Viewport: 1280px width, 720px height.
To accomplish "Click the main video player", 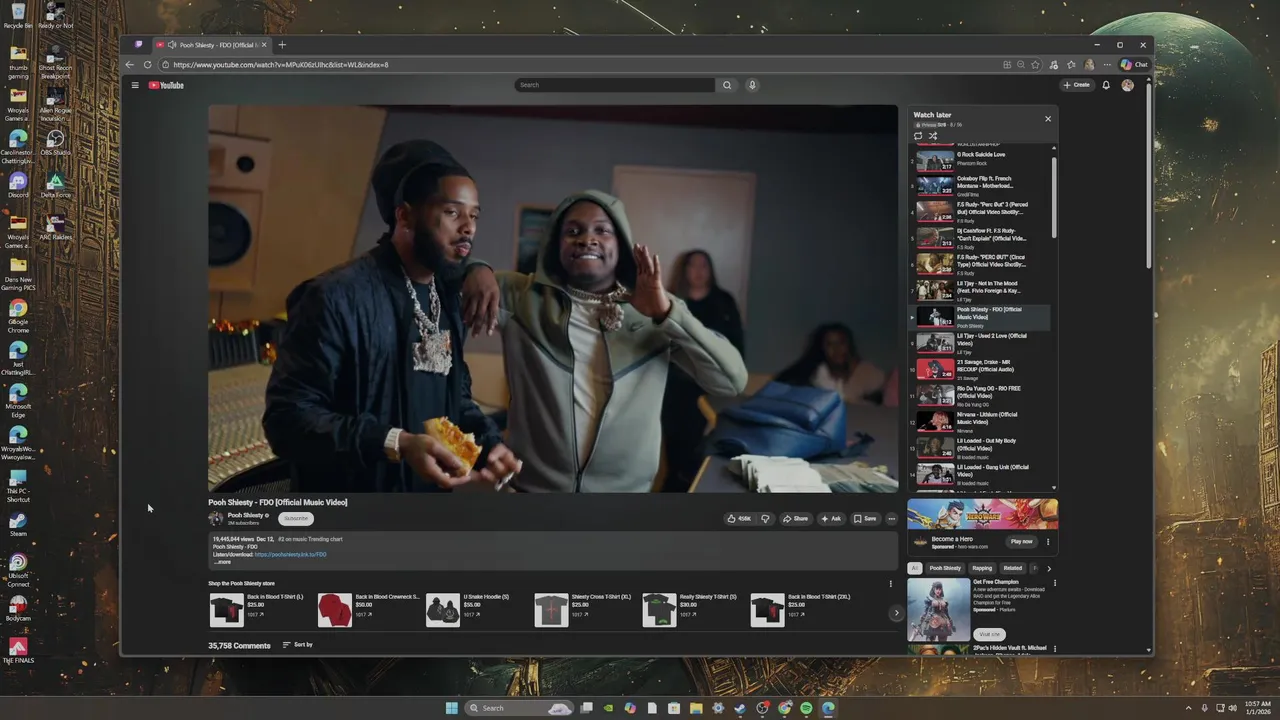I will [553, 298].
